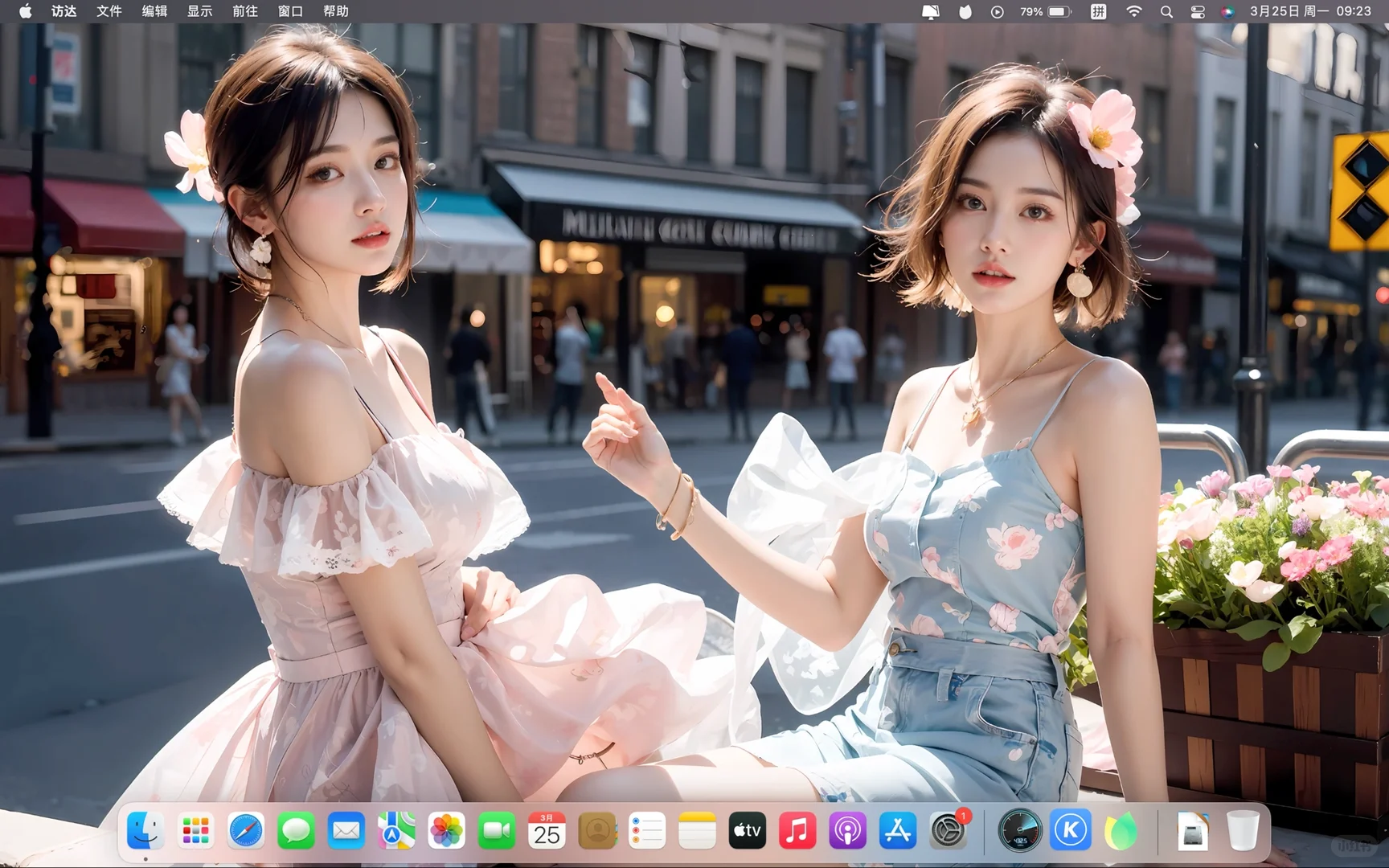Viewport: 1389px width, 868px height.
Task: Open the Podcasts app
Action: [x=848, y=830]
